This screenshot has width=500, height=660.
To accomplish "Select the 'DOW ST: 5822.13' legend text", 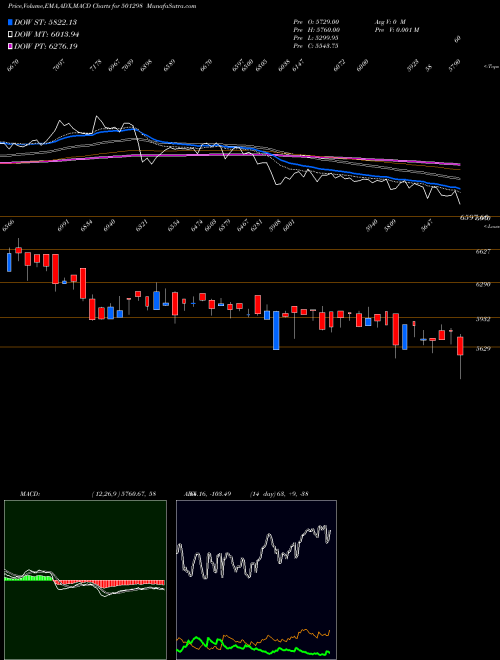I will 45,22.
